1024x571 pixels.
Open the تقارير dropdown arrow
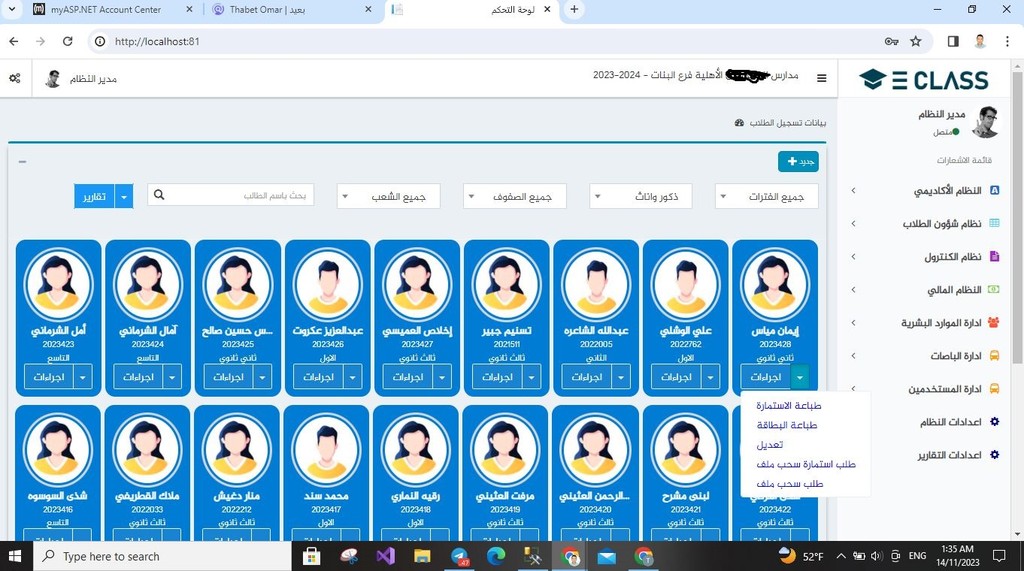124,196
